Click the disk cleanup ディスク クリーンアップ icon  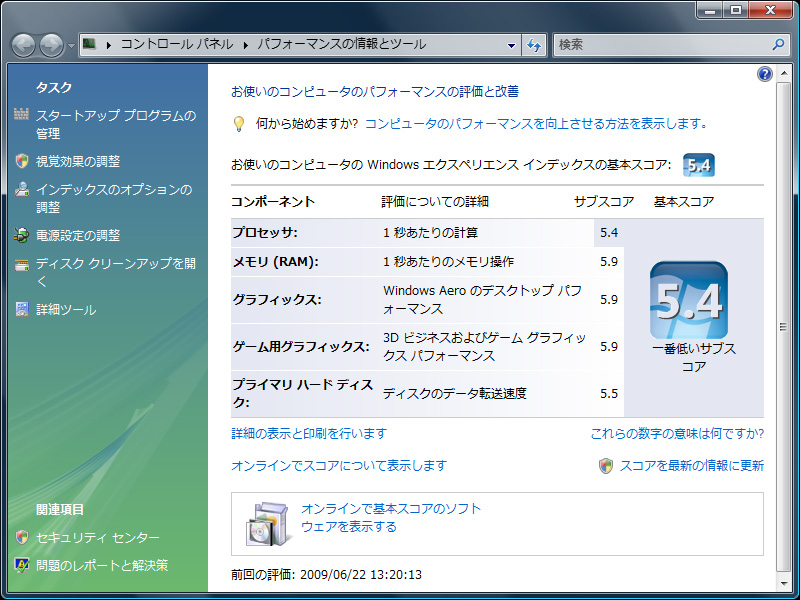22,265
